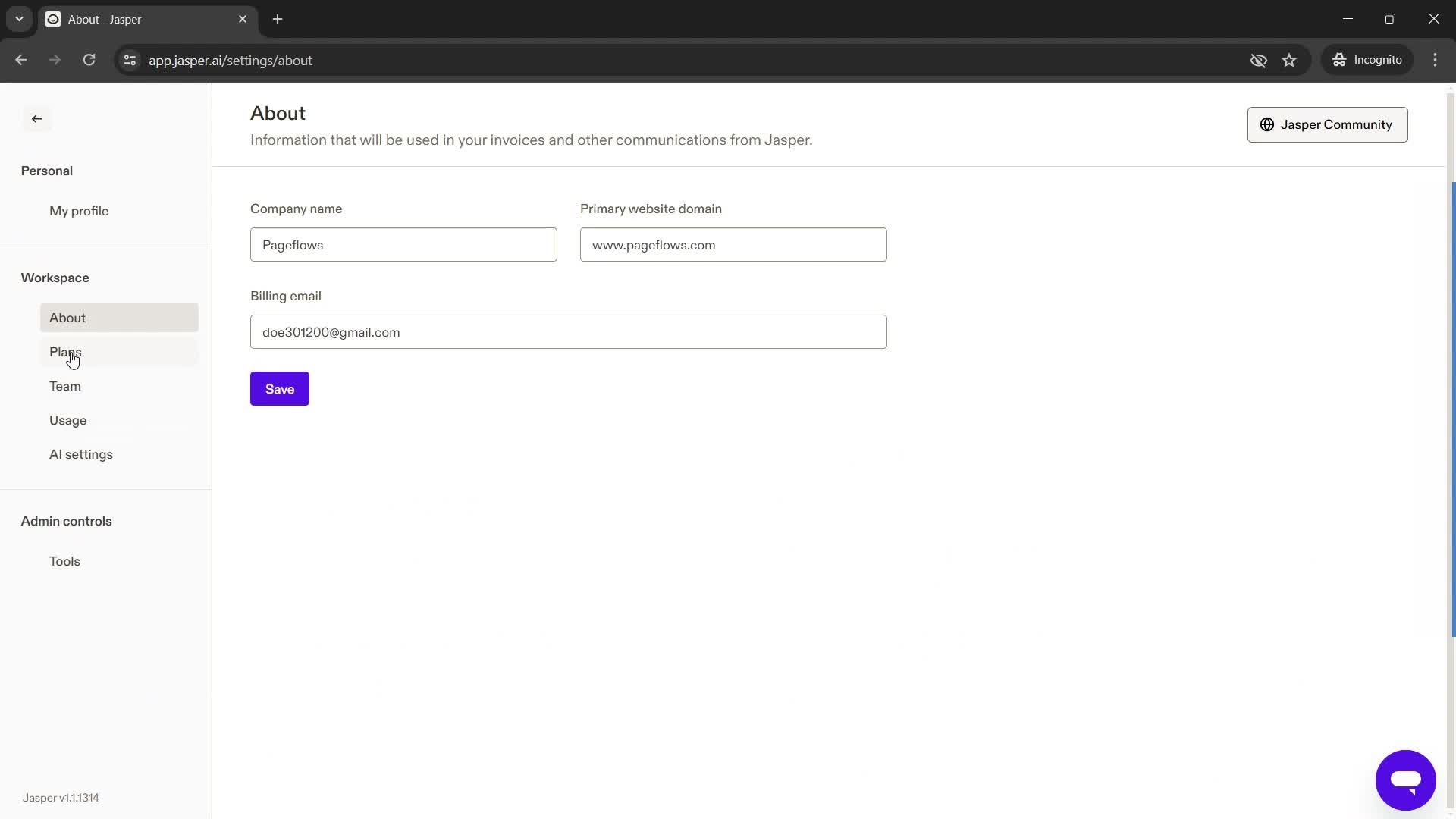The image size is (1456, 819).
Task: Click Save to update workspace info
Action: click(279, 389)
